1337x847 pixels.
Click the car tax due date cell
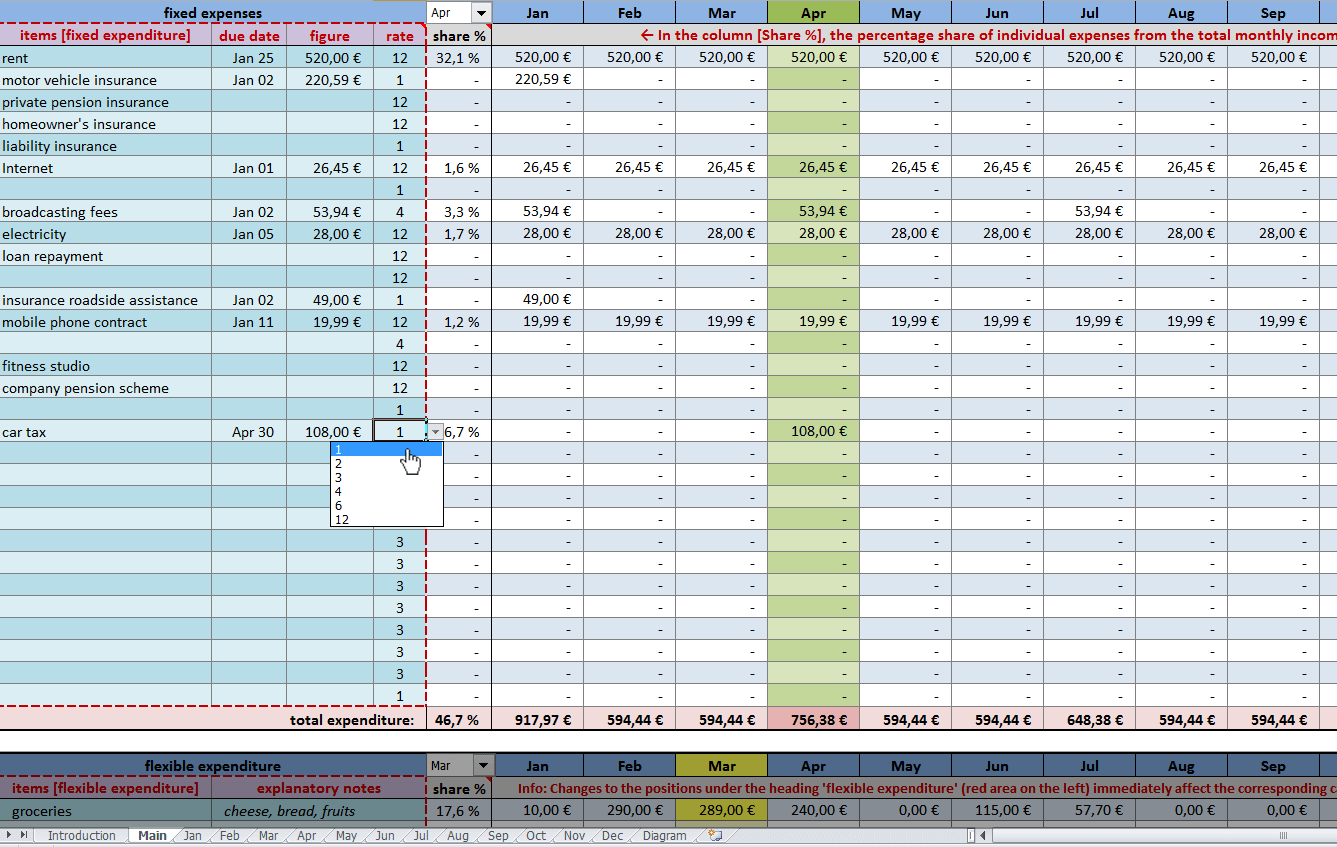point(249,432)
